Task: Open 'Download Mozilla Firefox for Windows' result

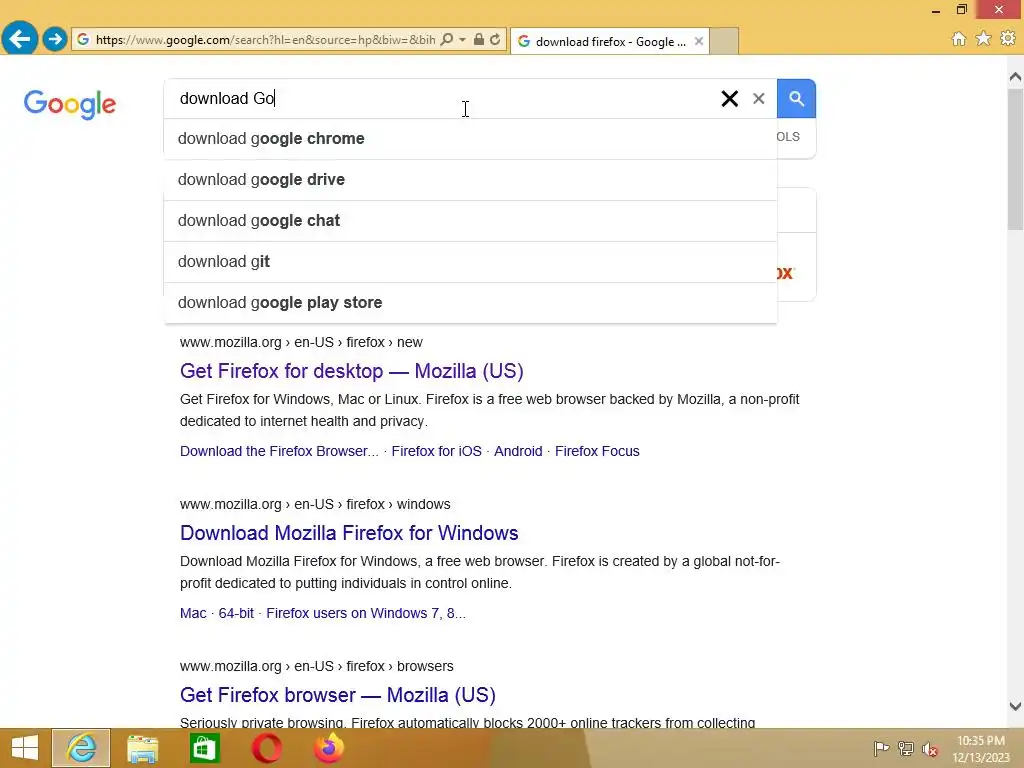Action: [x=349, y=533]
